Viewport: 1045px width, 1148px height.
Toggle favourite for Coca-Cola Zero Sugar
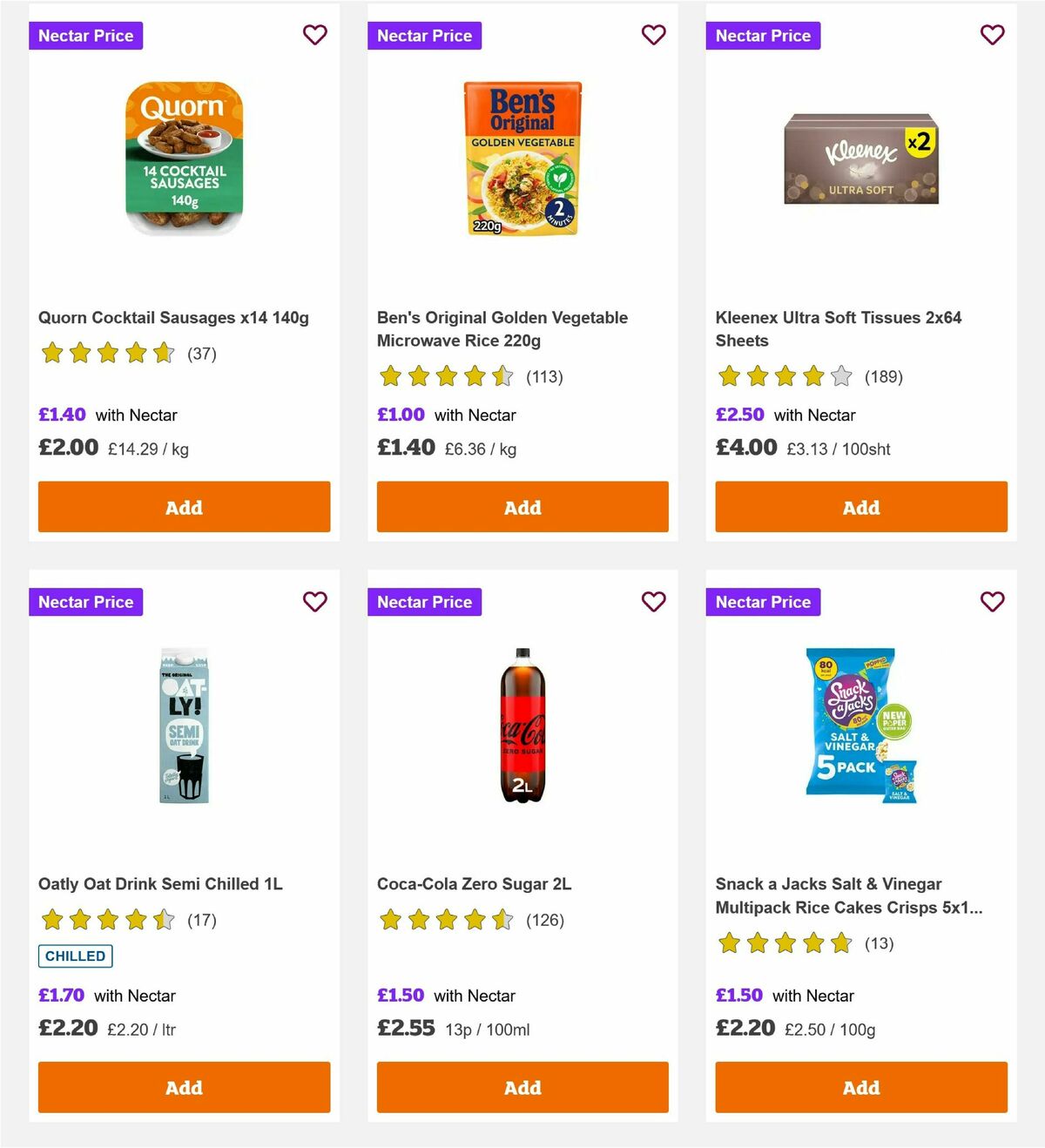(x=653, y=601)
